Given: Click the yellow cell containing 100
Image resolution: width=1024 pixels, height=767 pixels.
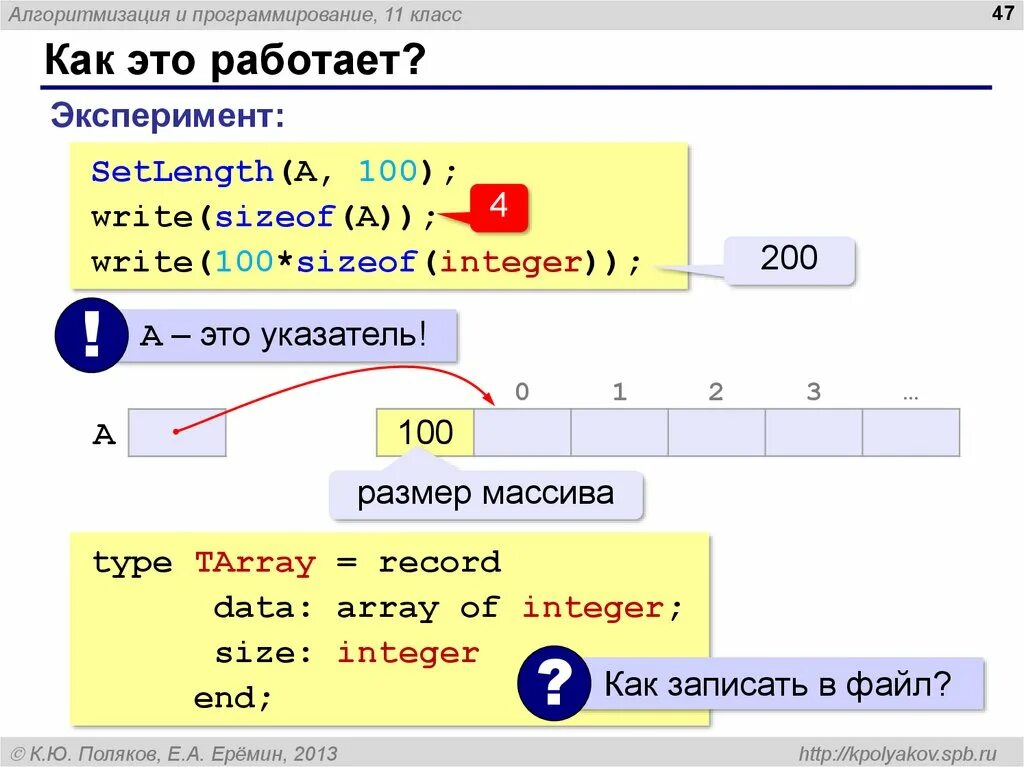Looking at the screenshot, I should pyautogui.click(x=425, y=432).
